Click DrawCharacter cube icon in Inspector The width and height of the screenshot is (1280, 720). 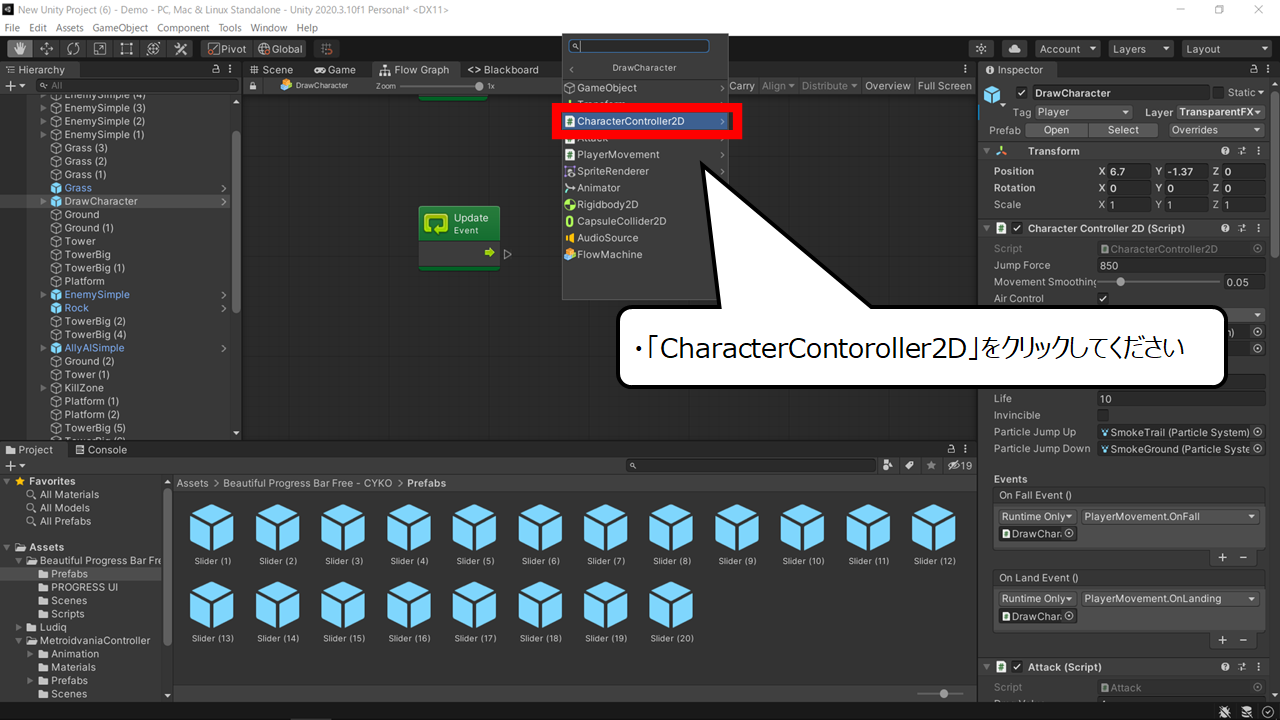(993, 95)
